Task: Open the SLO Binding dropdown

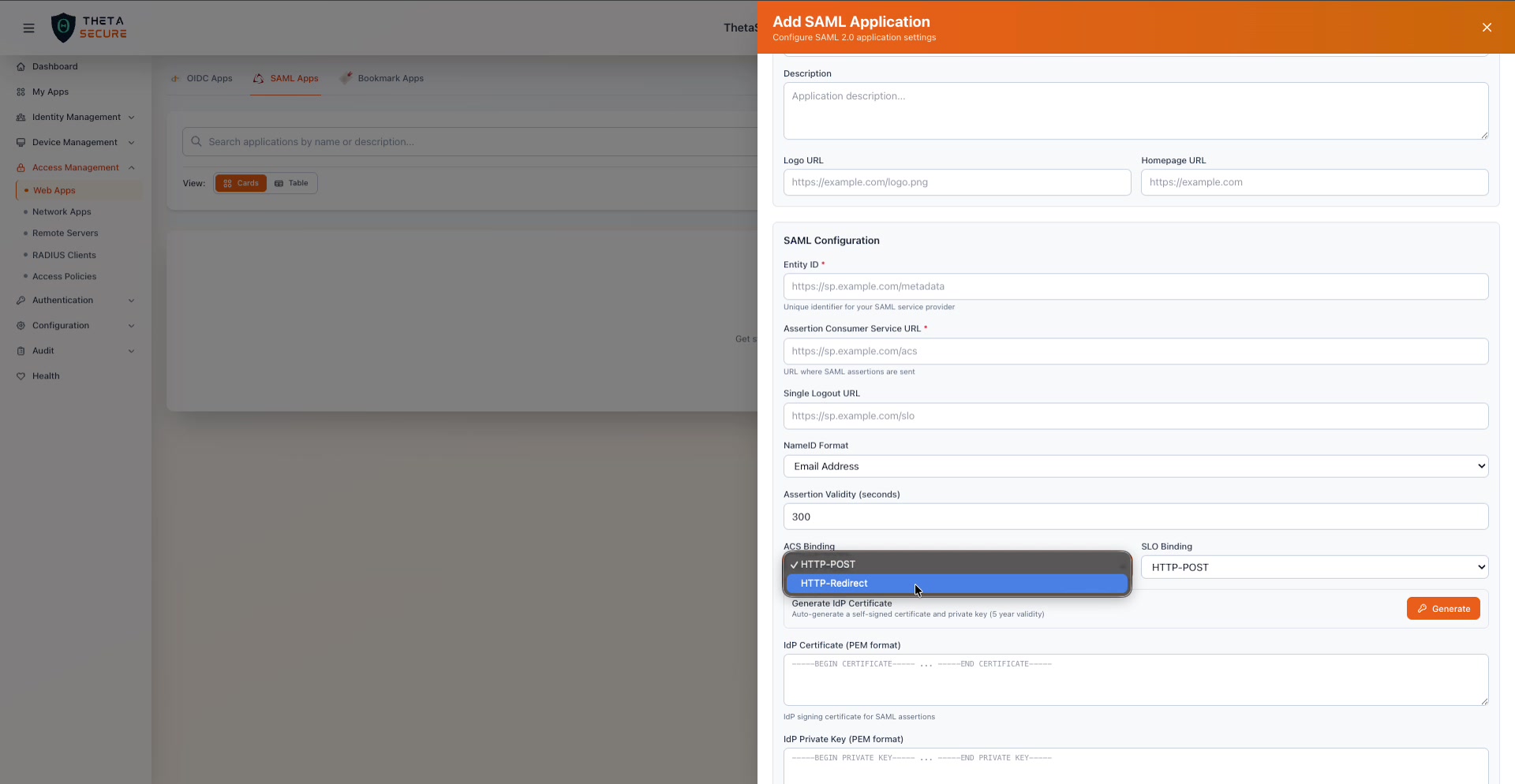Action: (x=1314, y=567)
